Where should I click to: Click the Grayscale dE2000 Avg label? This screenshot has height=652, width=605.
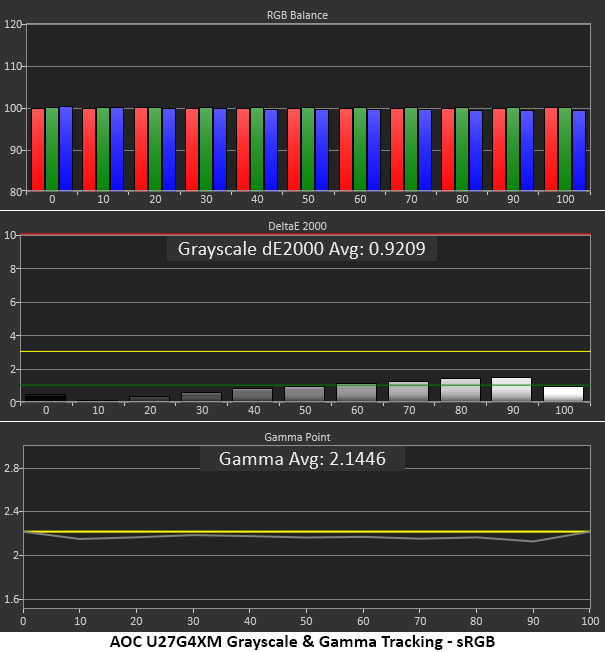point(301,249)
